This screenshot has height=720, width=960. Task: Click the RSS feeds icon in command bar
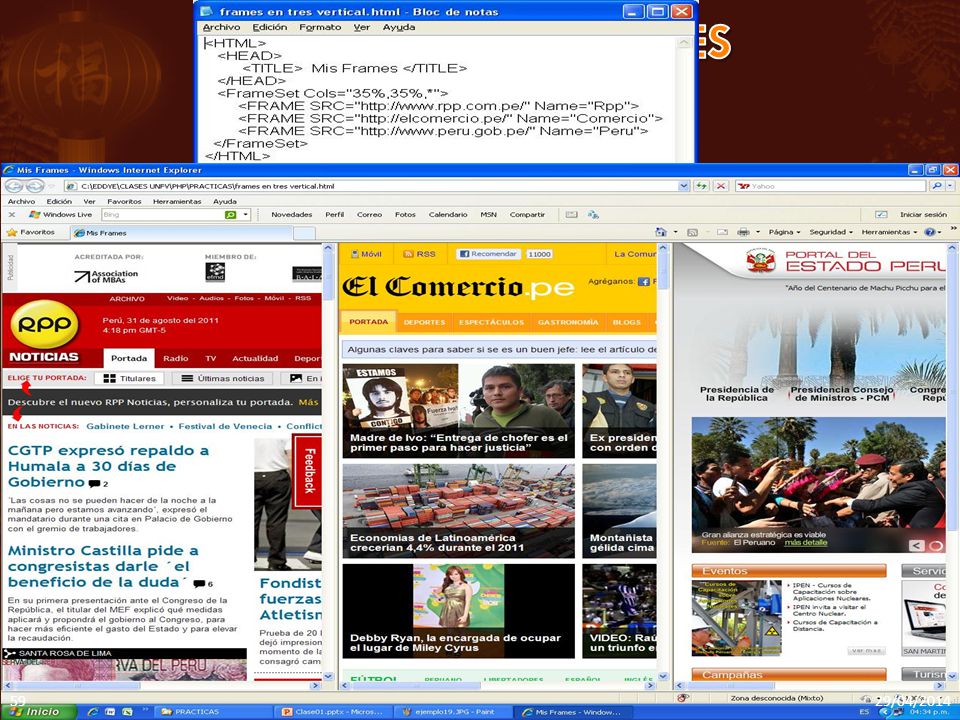(x=692, y=232)
